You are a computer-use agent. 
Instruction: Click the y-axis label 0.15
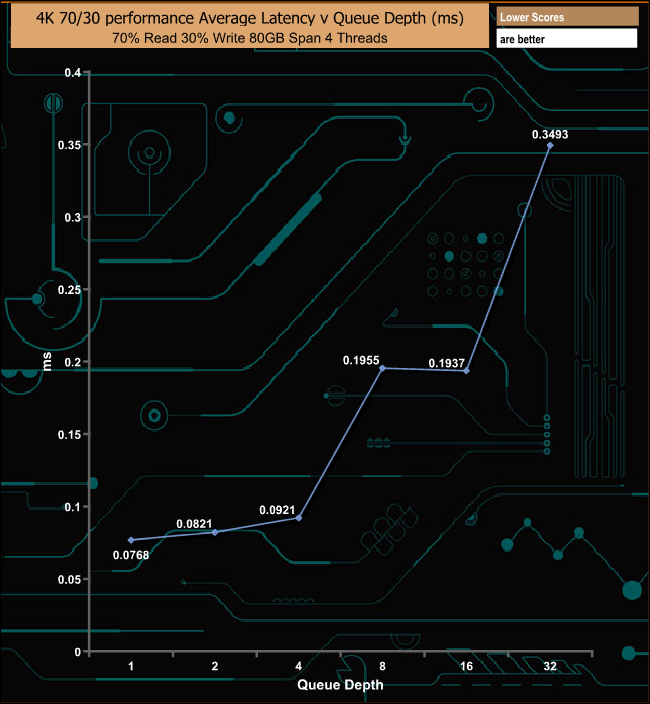click(x=69, y=435)
